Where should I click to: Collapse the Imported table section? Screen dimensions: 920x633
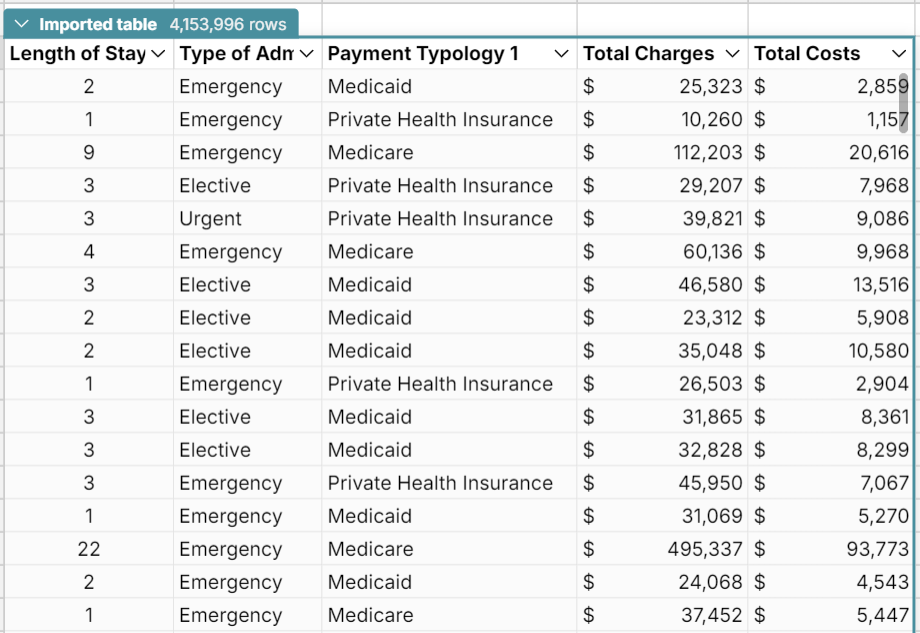coord(22,22)
